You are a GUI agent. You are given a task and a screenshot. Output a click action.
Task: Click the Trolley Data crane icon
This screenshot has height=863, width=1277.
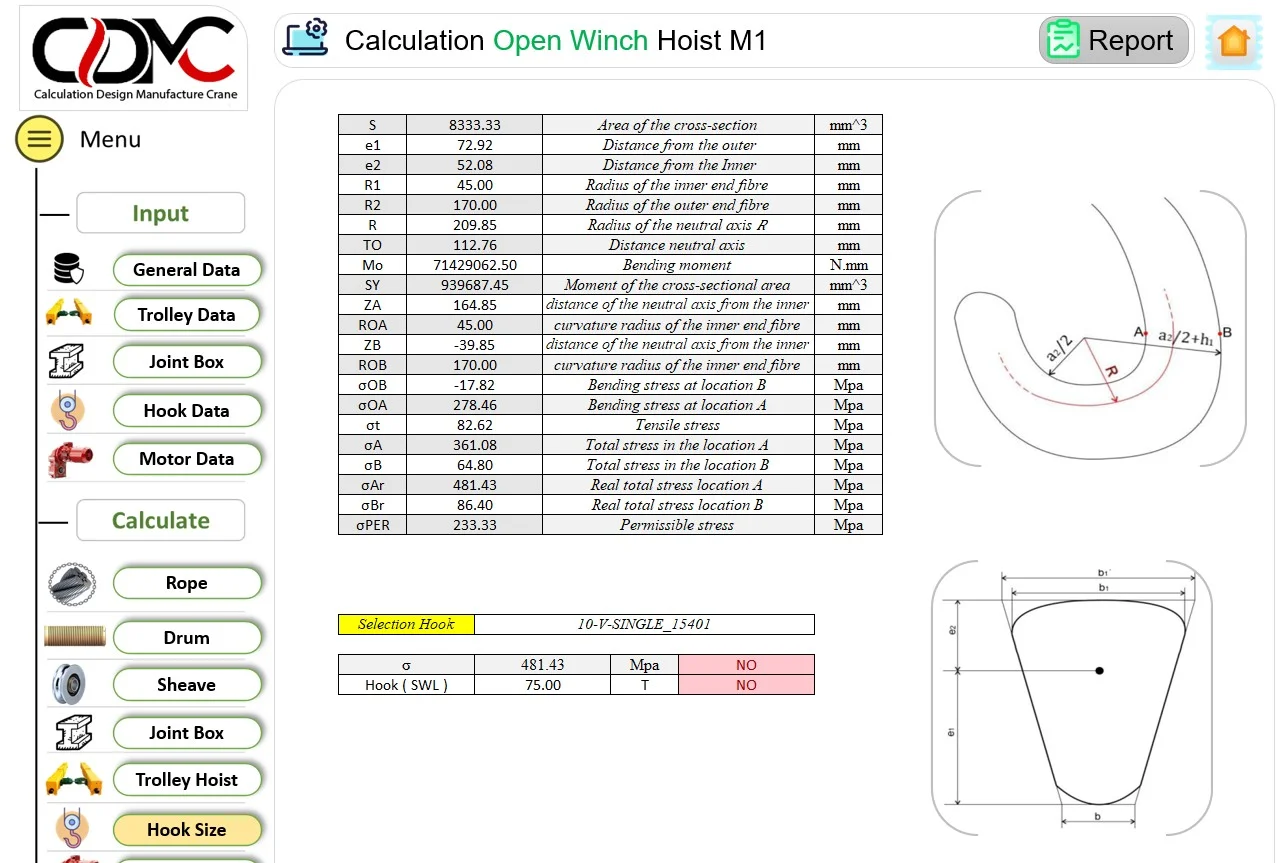[x=68, y=315]
